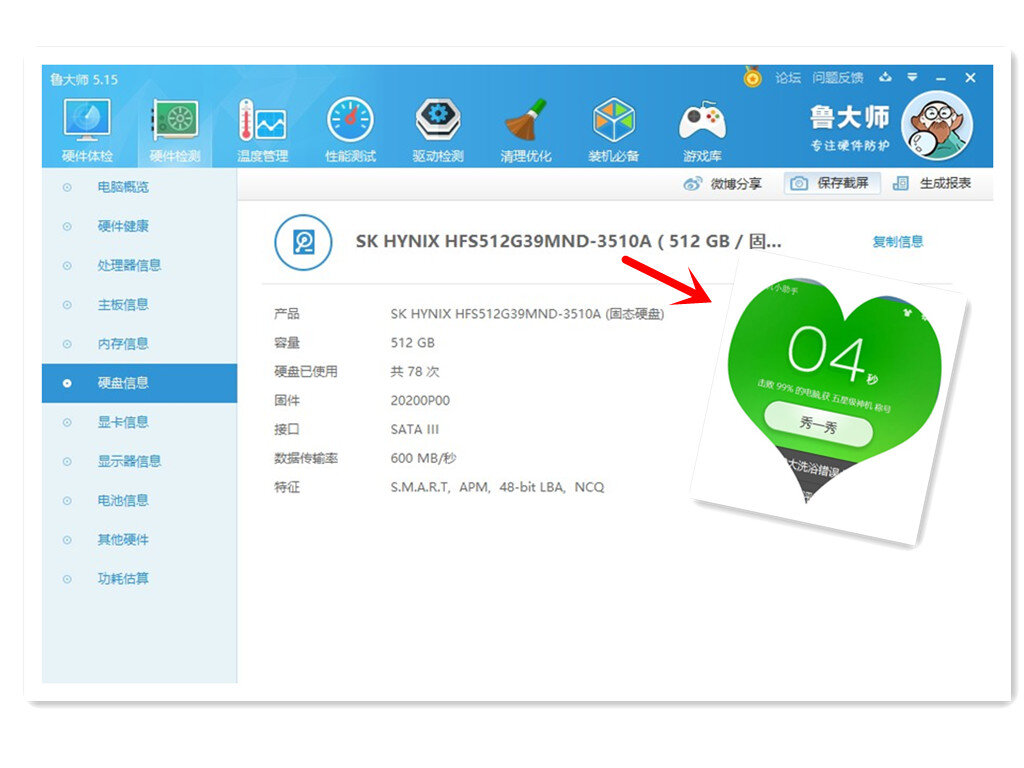Click the report icon for 生成报表

[901, 184]
